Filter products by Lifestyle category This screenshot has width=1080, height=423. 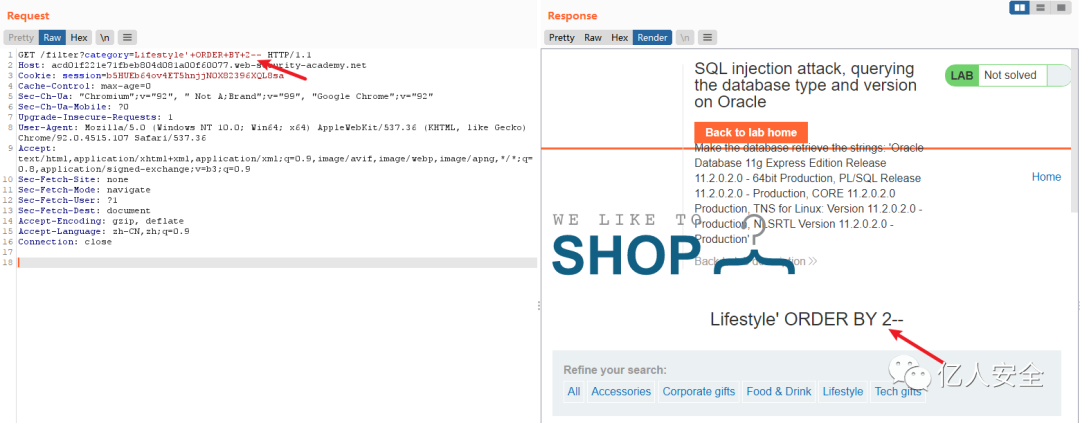pos(843,391)
